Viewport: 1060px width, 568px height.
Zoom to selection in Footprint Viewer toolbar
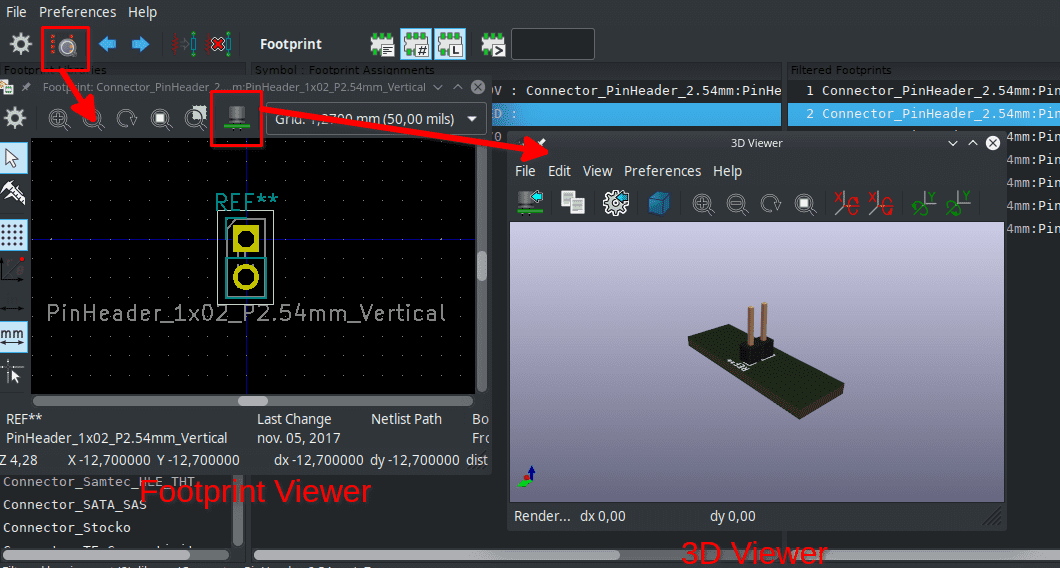click(x=195, y=118)
